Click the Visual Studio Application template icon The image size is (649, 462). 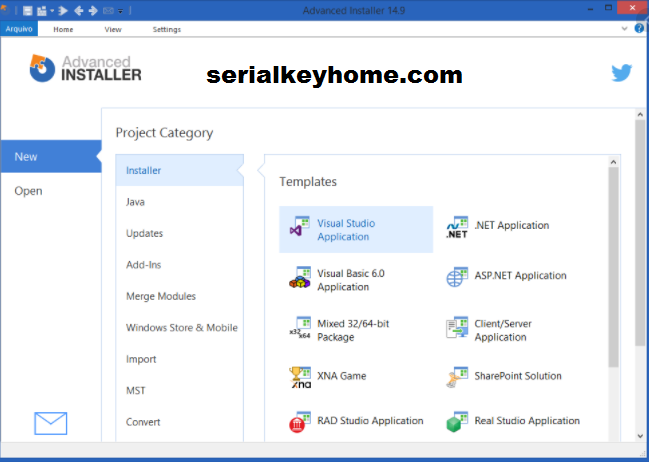coord(300,226)
